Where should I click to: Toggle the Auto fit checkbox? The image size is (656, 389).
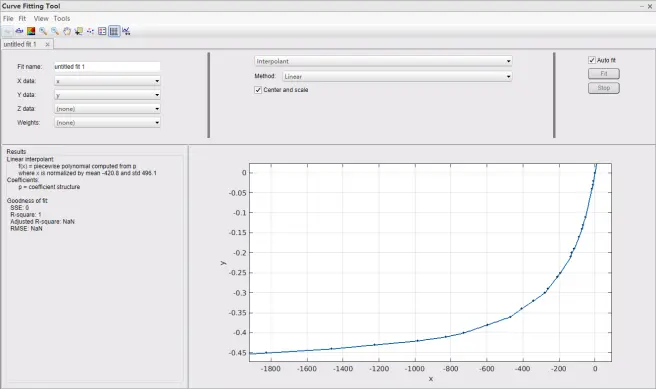point(592,60)
